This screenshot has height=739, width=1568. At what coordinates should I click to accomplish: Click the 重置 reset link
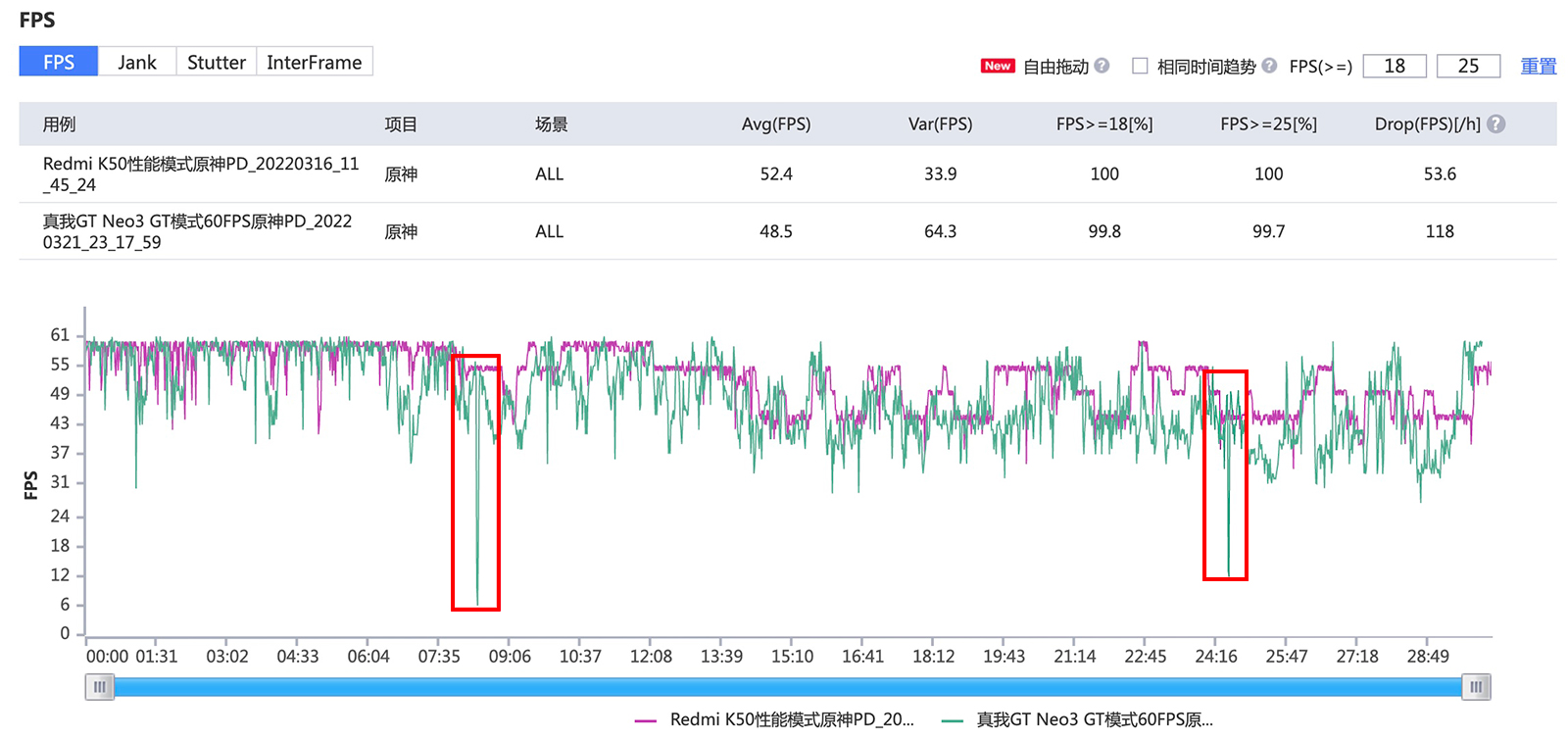coord(1538,66)
